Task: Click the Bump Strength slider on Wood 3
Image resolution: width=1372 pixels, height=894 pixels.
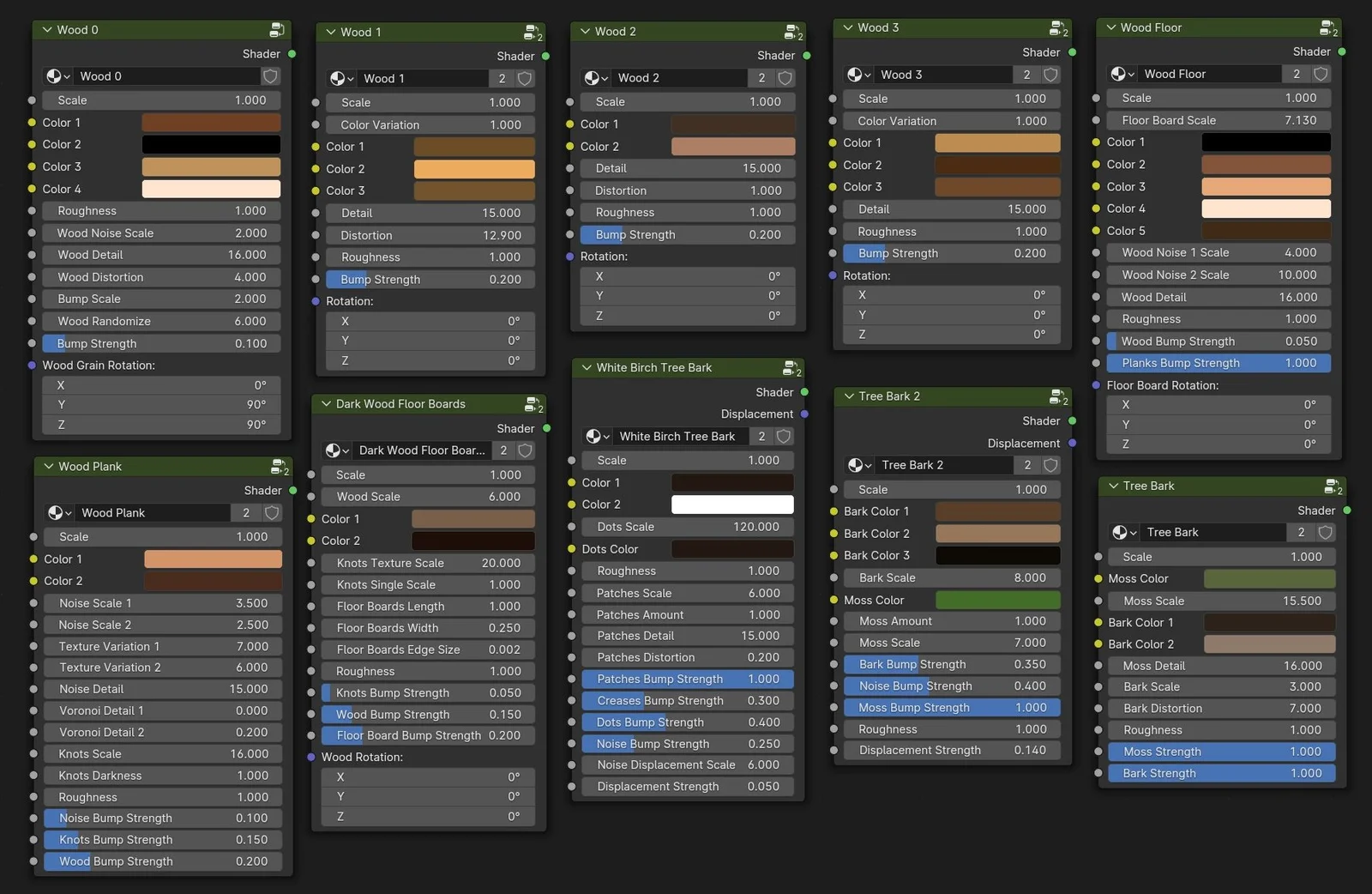Action: pyautogui.click(x=951, y=253)
